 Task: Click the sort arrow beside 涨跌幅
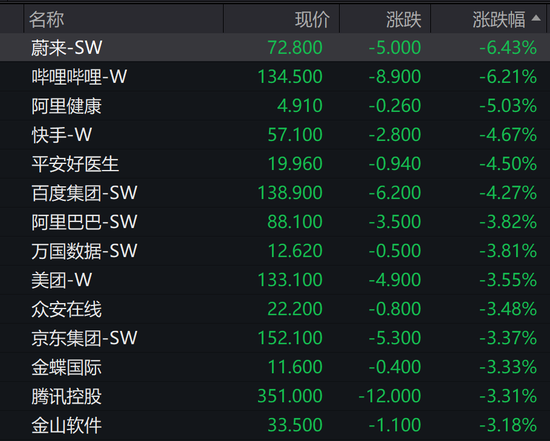(536, 18)
